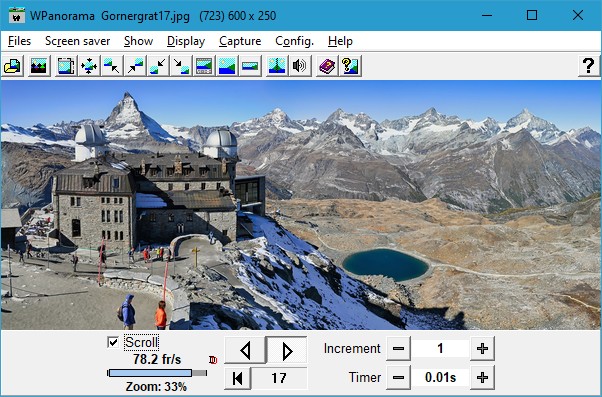The image size is (602, 397).
Task: Open the Help menu
Action: click(340, 41)
